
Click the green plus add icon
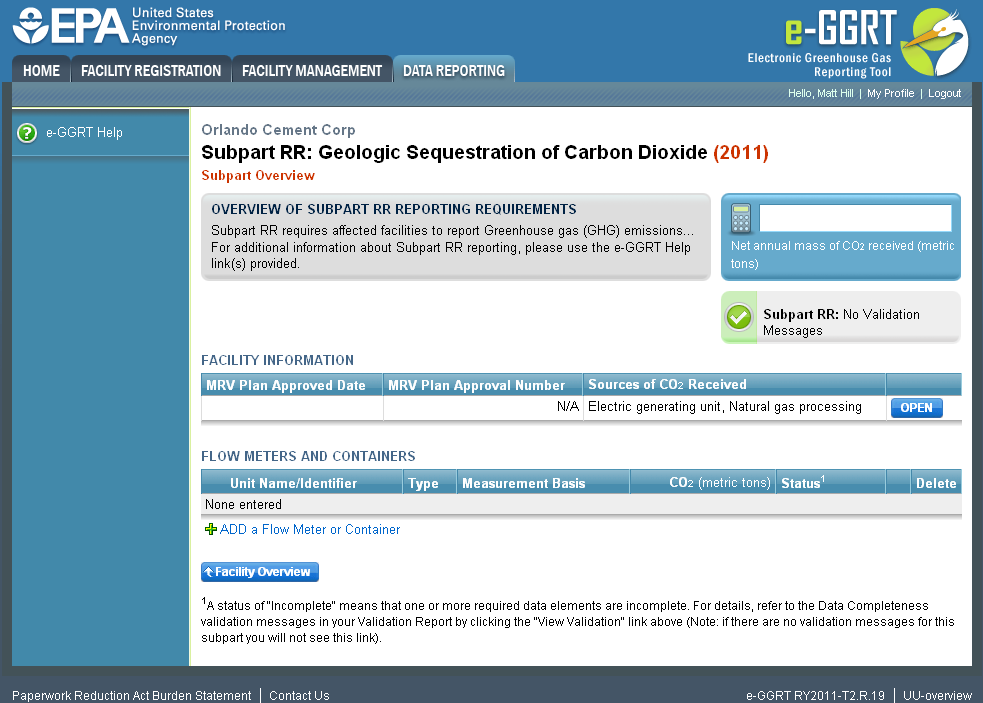(x=211, y=529)
